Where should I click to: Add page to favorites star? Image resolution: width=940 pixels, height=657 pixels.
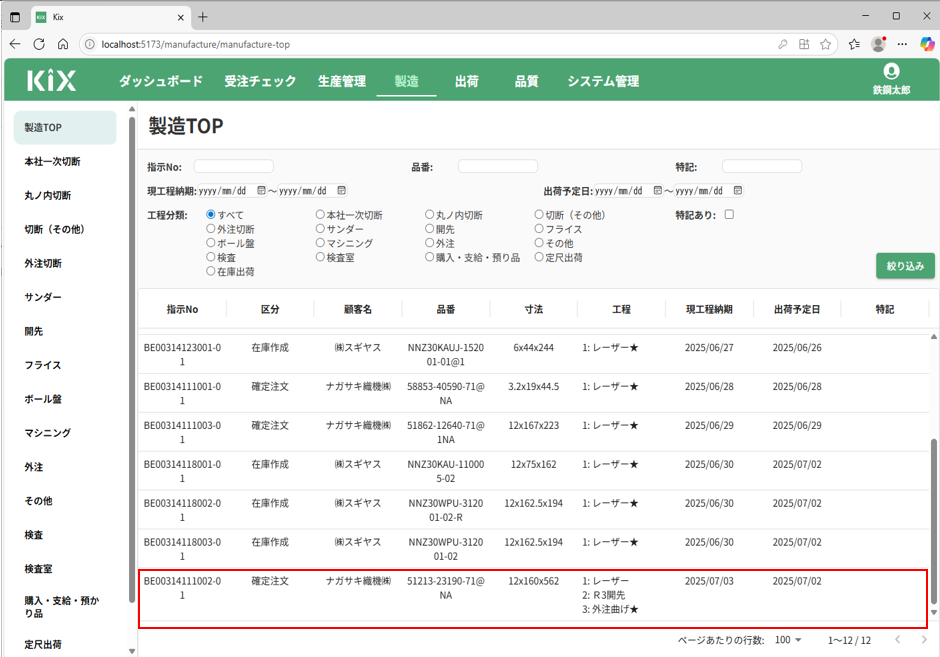[825, 44]
